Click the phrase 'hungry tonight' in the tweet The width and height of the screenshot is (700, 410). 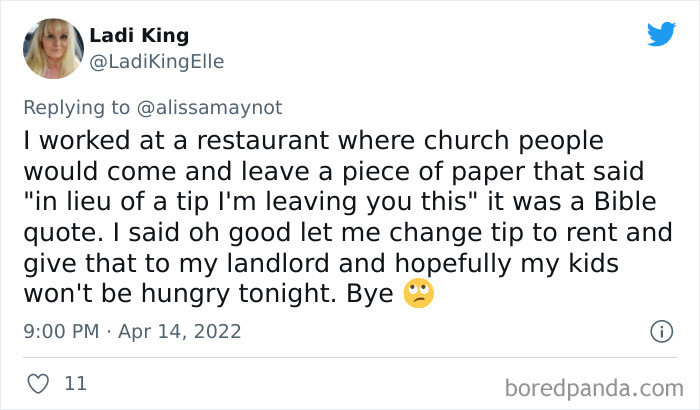238,293
